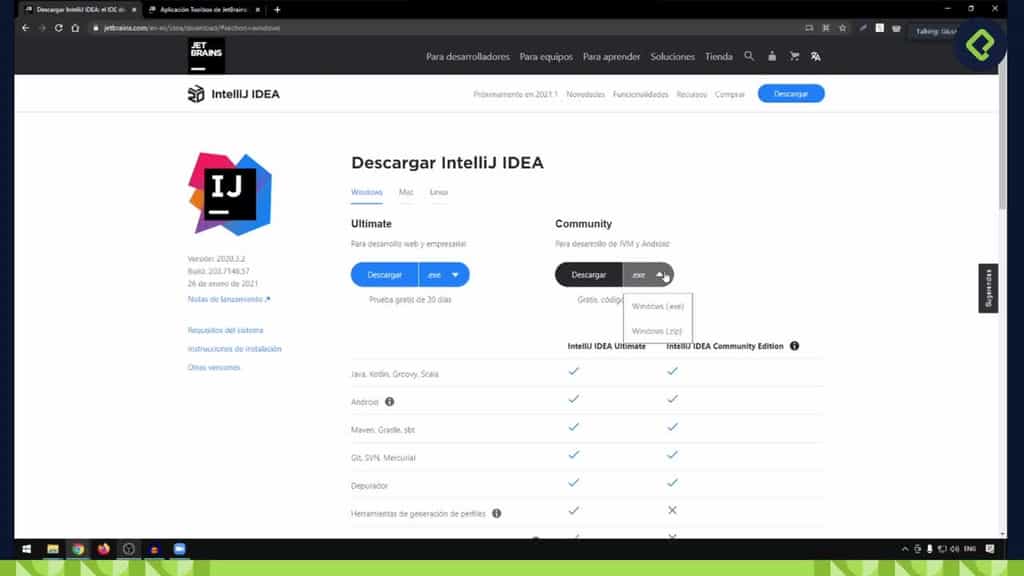Open the Próximamente en 2021.1 link
1024x576 pixels.
point(515,95)
